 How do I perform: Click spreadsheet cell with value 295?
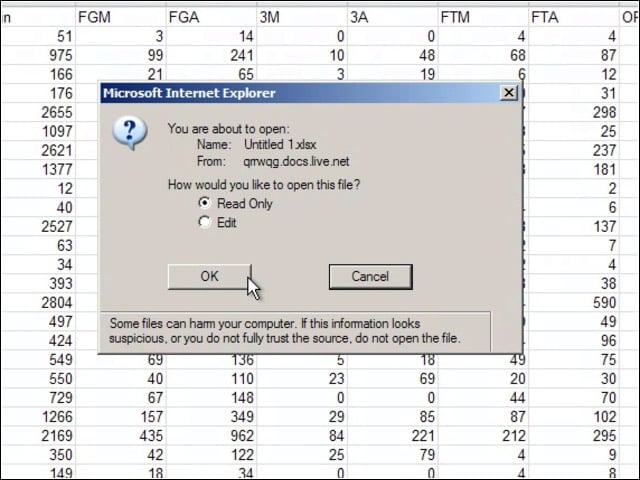click(x=574, y=436)
